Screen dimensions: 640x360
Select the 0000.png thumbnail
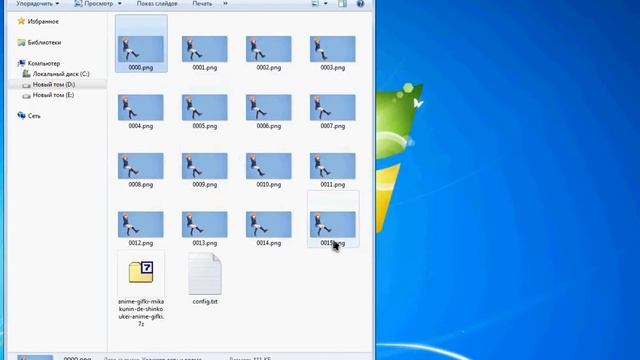(141, 49)
